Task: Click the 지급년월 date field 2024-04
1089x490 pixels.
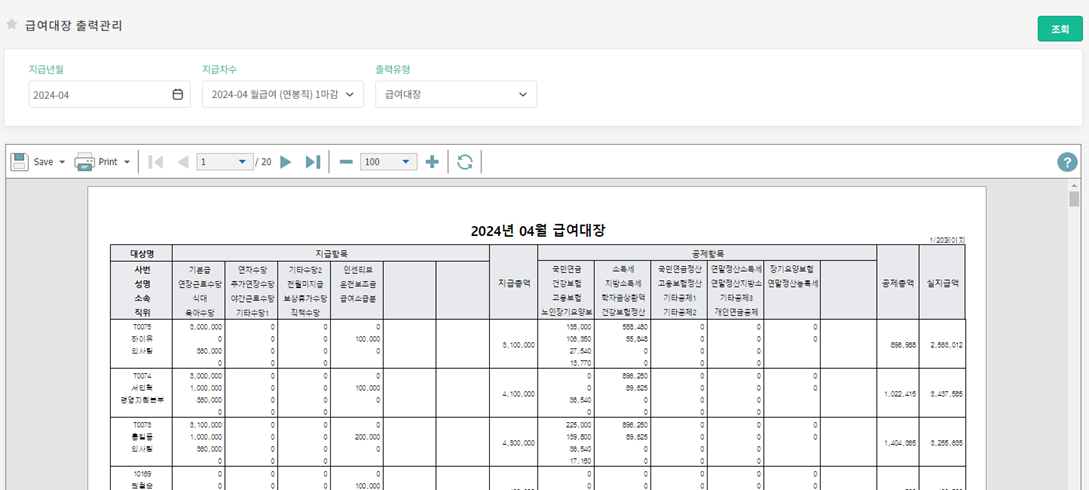Action: point(95,95)
